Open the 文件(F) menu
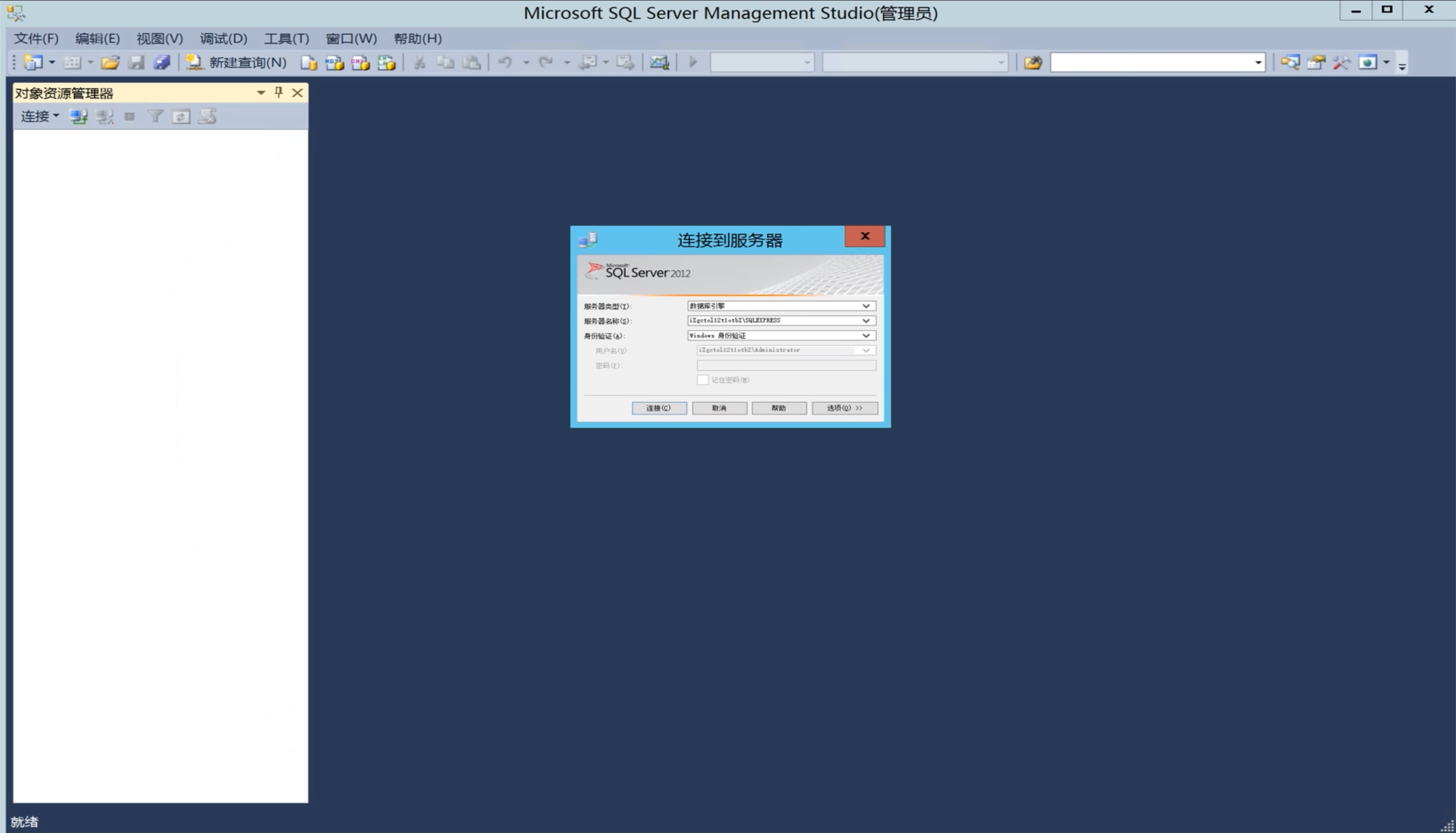The image size is (1456, 833). 36,39
